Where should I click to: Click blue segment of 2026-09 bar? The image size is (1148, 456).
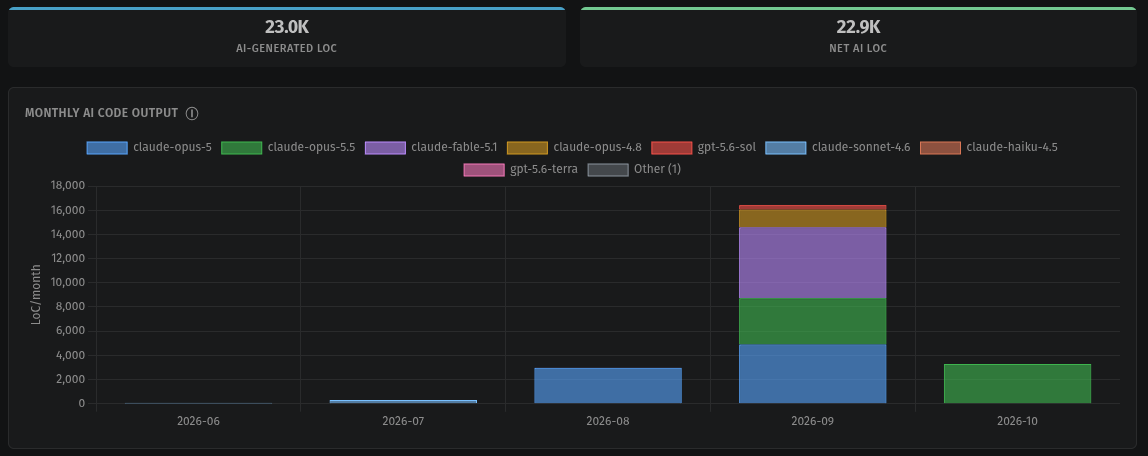tap(813, 374)
